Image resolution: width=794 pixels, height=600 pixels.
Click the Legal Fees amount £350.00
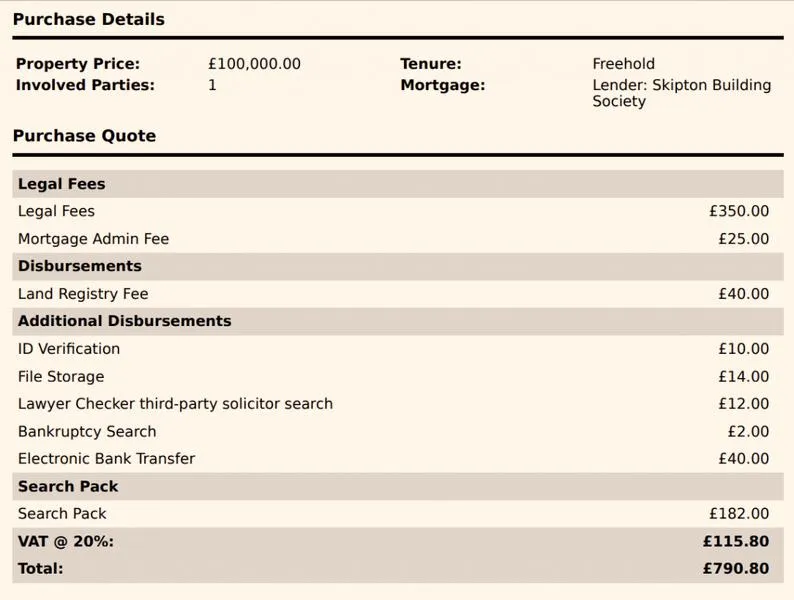coord(739,211)
